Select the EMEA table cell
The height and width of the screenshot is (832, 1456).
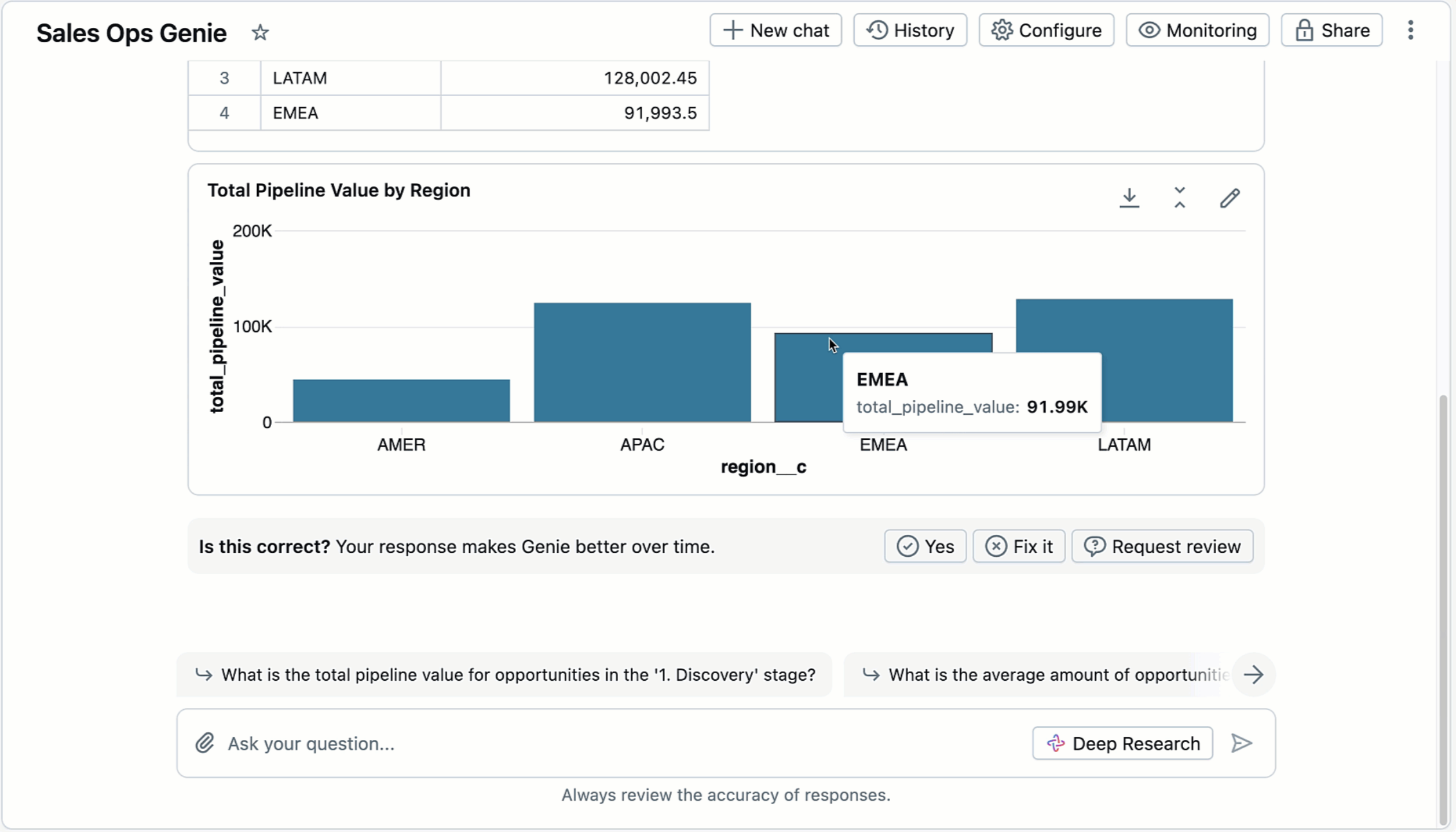click(350, 112)
